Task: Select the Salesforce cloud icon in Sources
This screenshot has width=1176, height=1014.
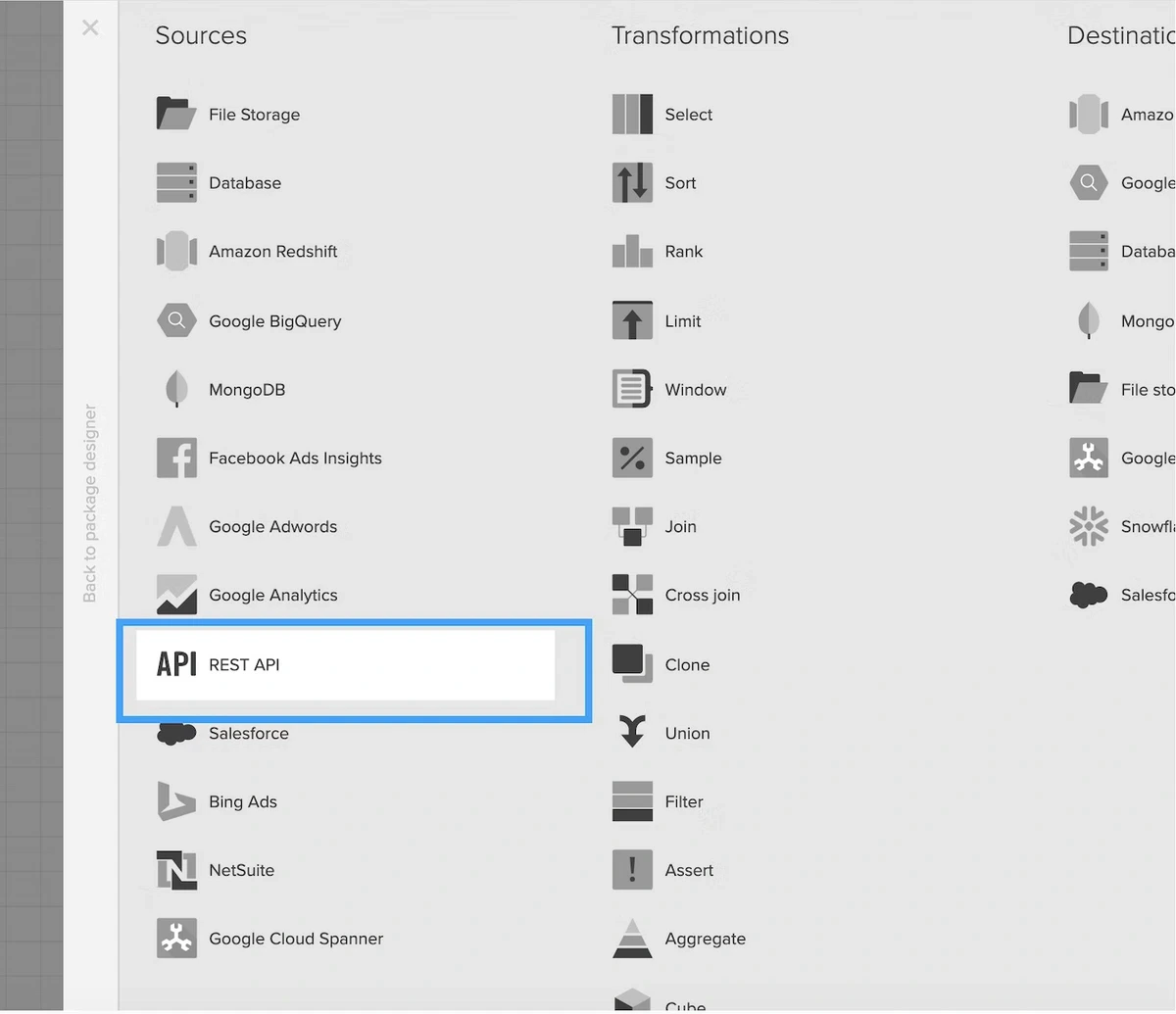Action: tap(176, 733)
